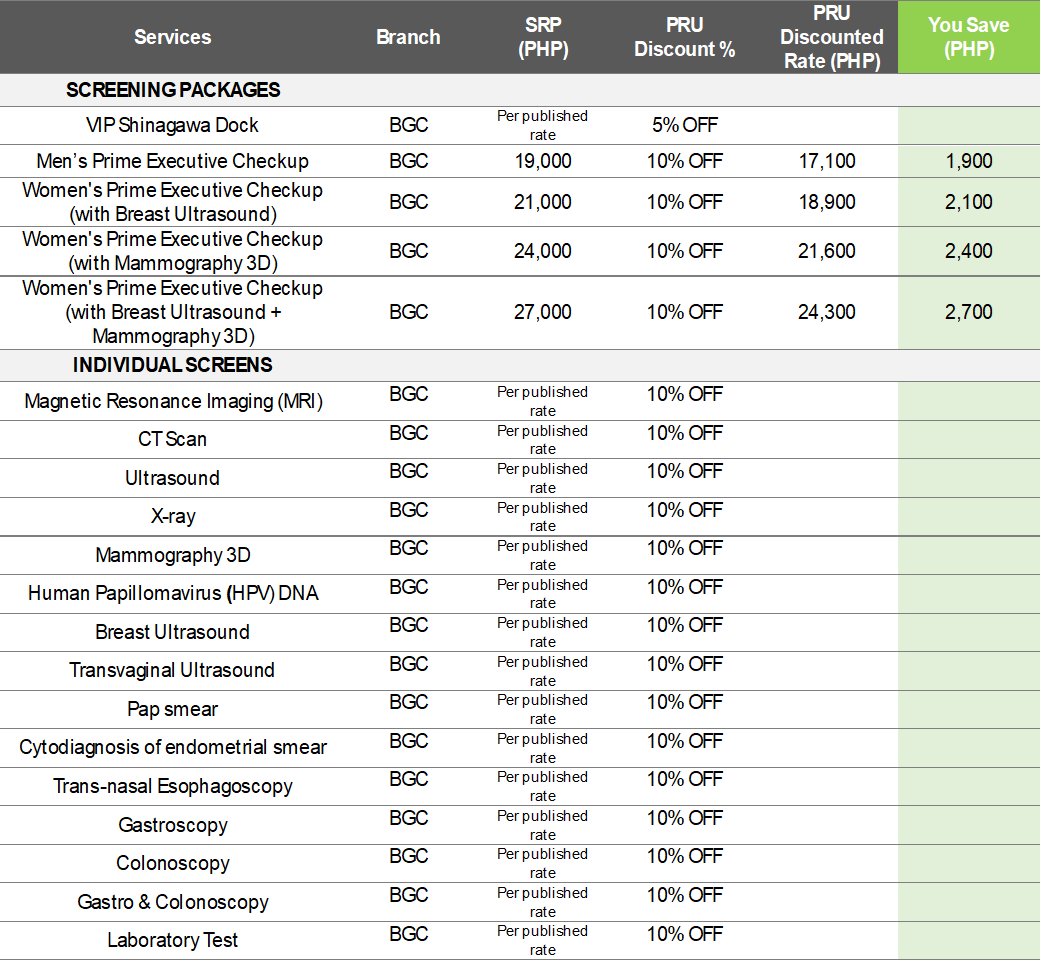Click the 2,100 savings value
Viewport: 1041px width, 964px height.
point(969,202)
